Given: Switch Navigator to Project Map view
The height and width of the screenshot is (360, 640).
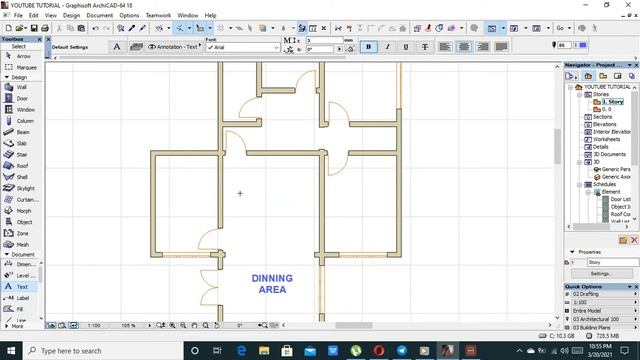Looking at the screenshot, I should tap(588, 76).
